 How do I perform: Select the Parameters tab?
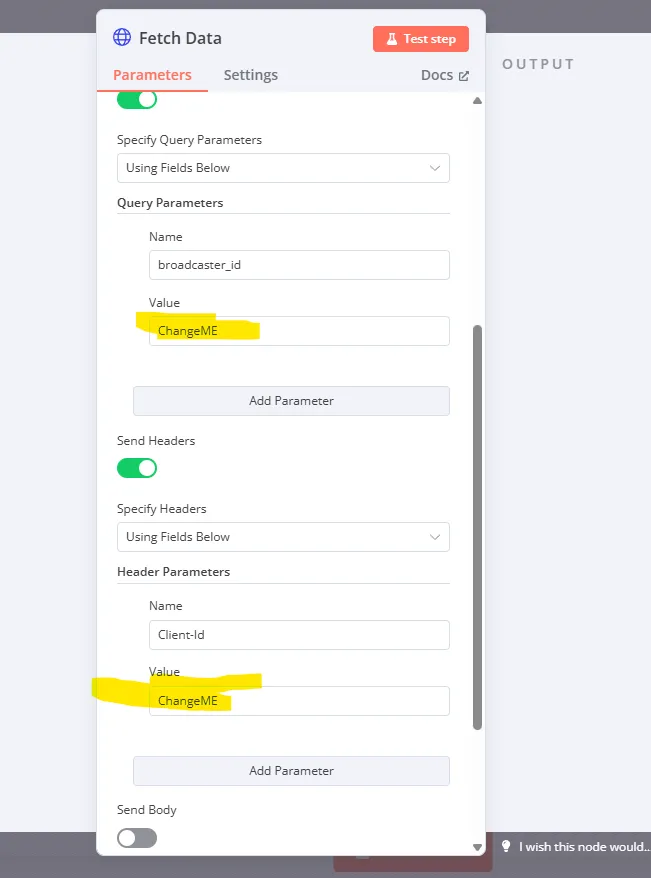152,75
